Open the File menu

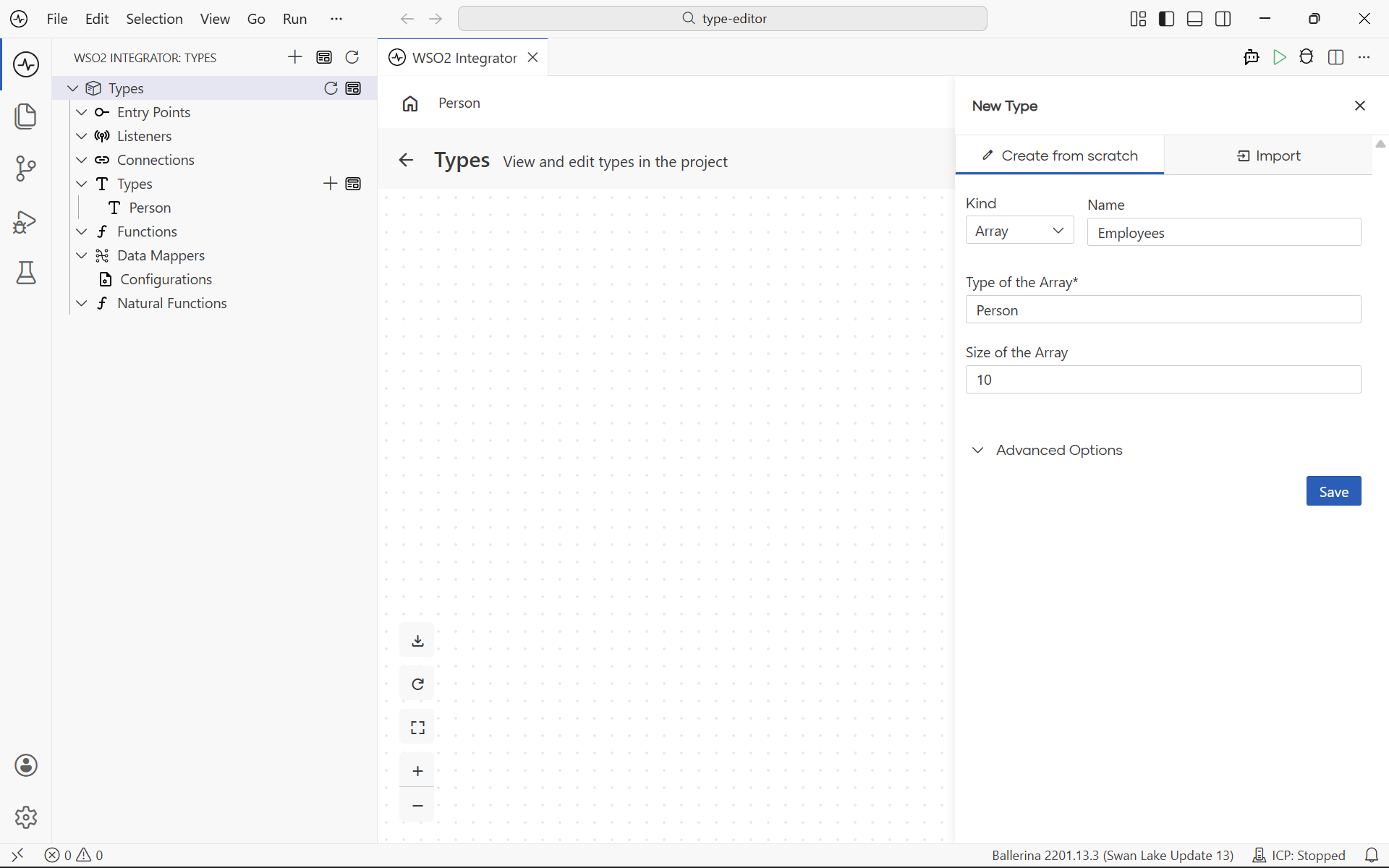point(57,19)
